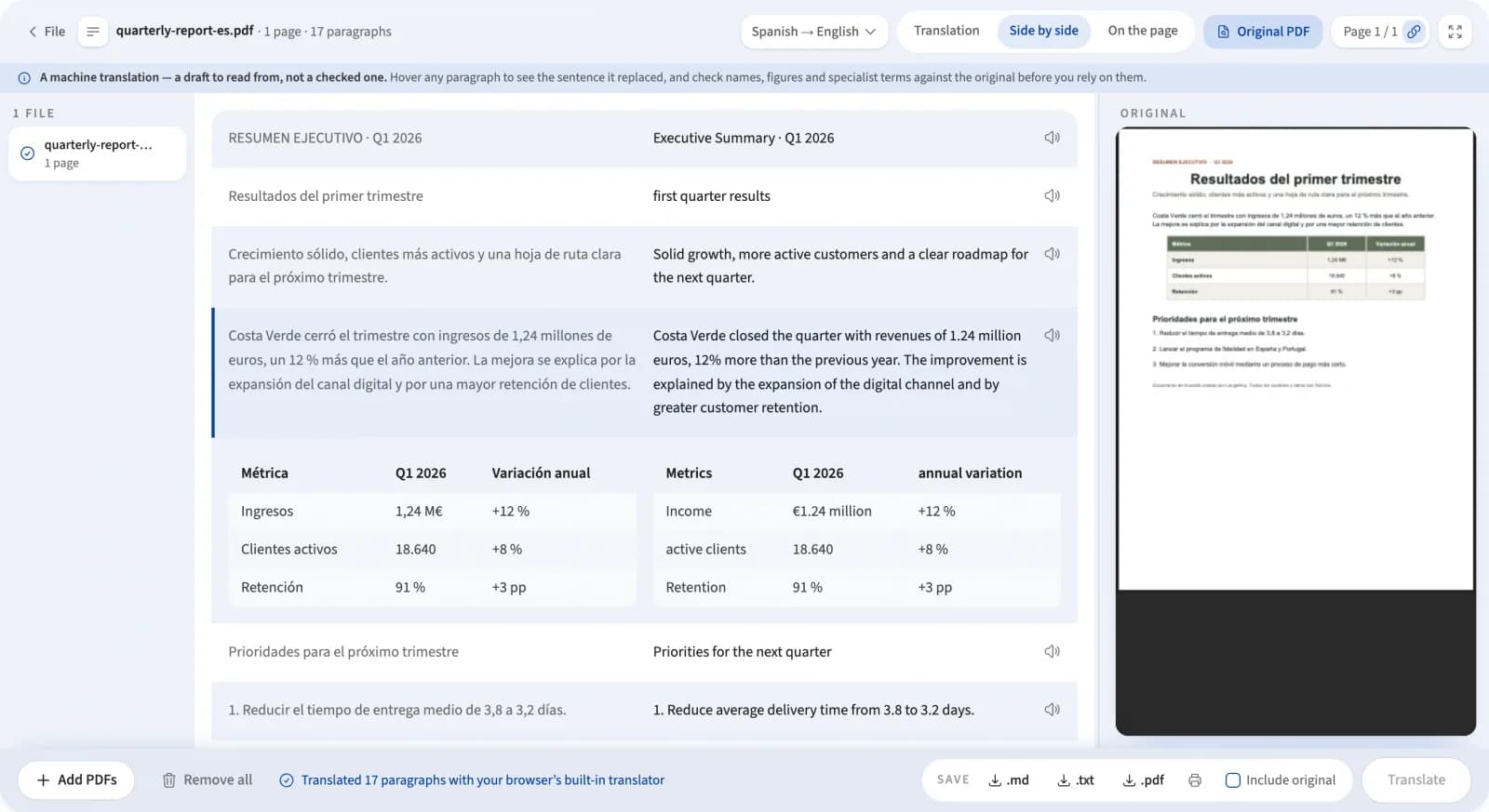Play audio for Costa Verde closed paragraph
1489x812 pixels.
pyautogui.click(x=1052, y=336)
